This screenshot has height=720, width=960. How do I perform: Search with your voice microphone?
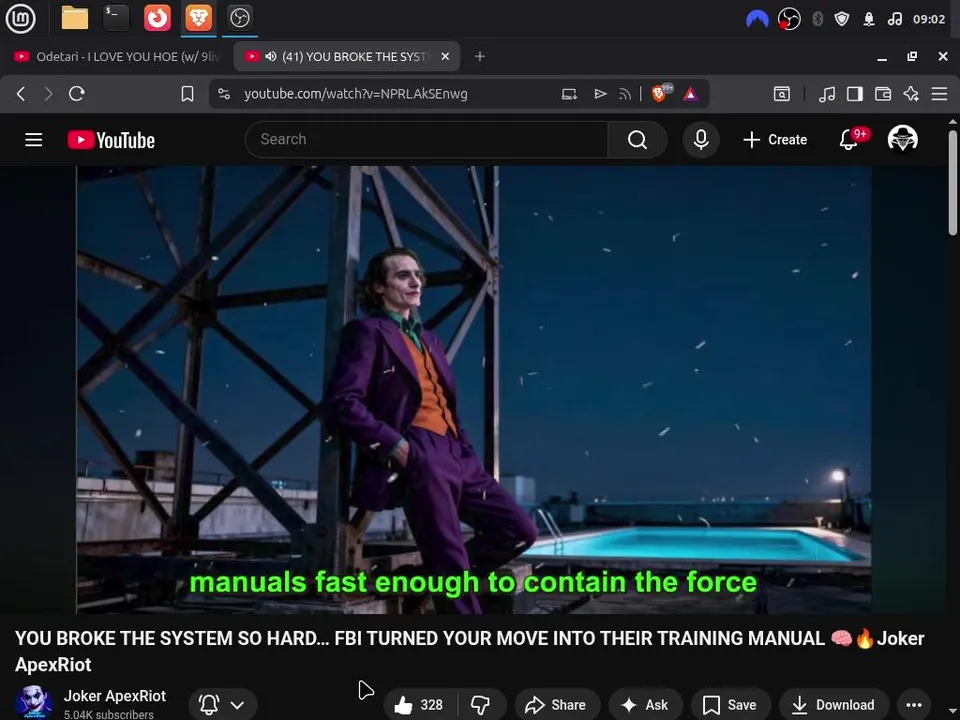coord(701,140)
